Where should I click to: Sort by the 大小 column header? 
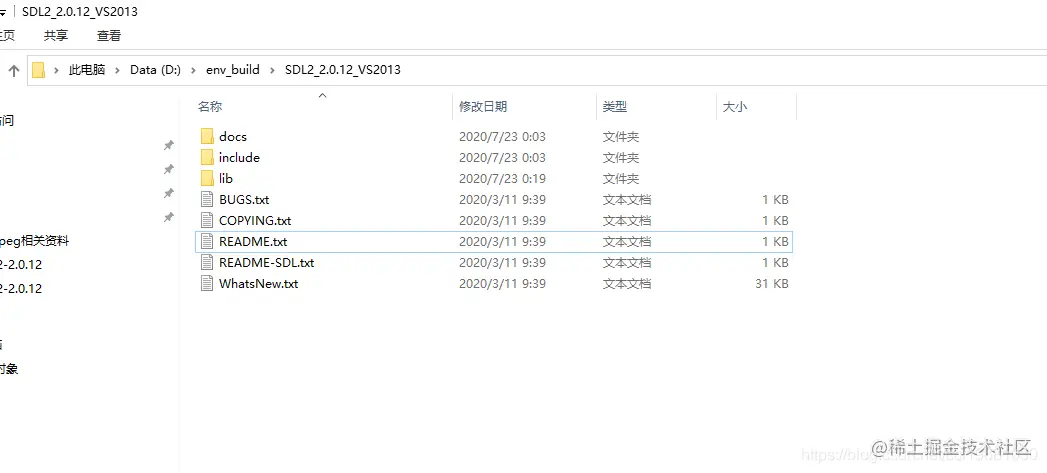coord(735,107)
